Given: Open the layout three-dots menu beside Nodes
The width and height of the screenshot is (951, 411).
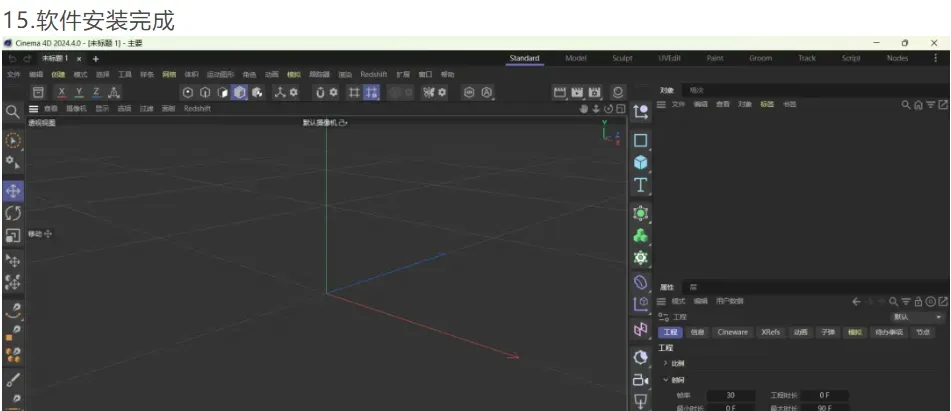Looking at the screenshot, I should (936, 58).
